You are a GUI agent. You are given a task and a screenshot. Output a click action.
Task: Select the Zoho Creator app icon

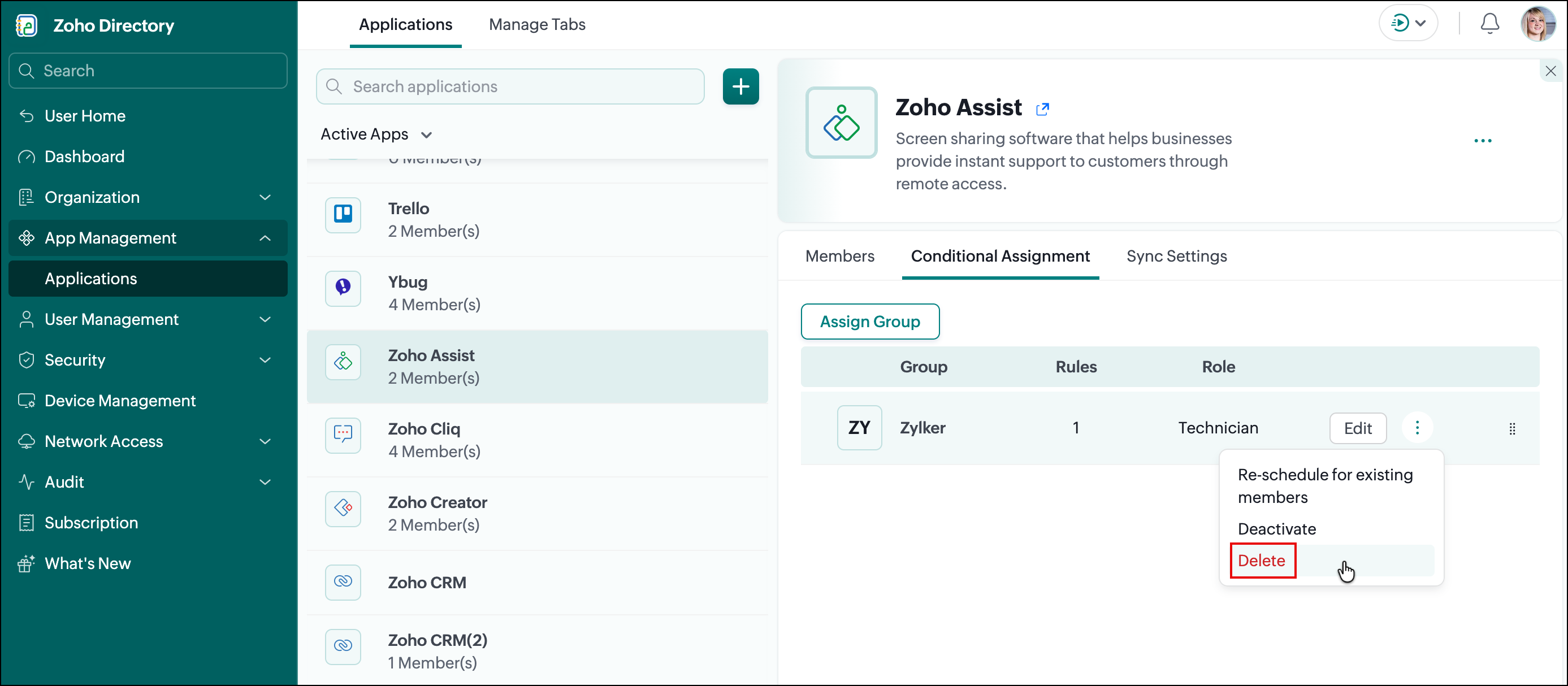343,508
